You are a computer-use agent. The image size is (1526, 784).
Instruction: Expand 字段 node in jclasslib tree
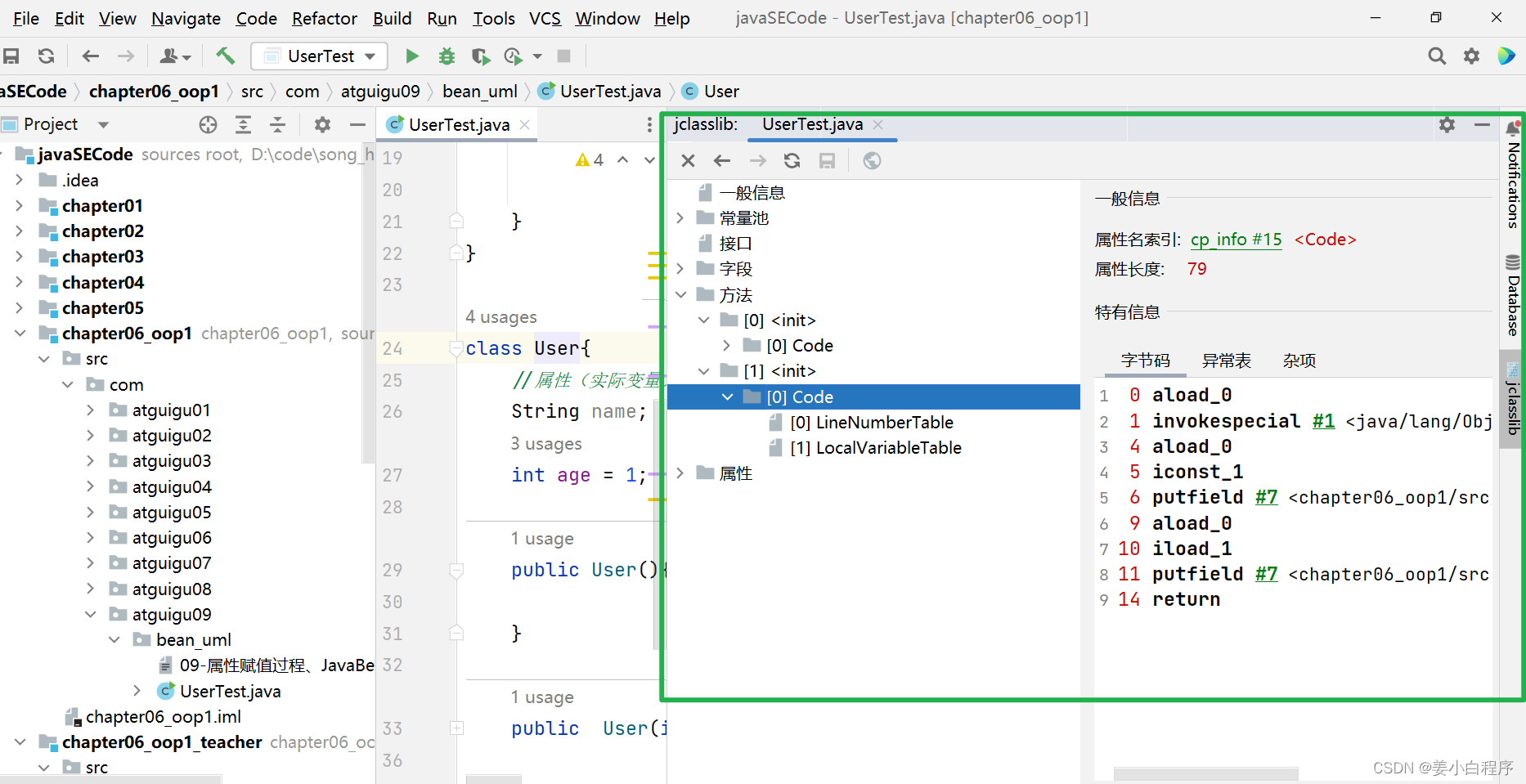coord(680,269)
